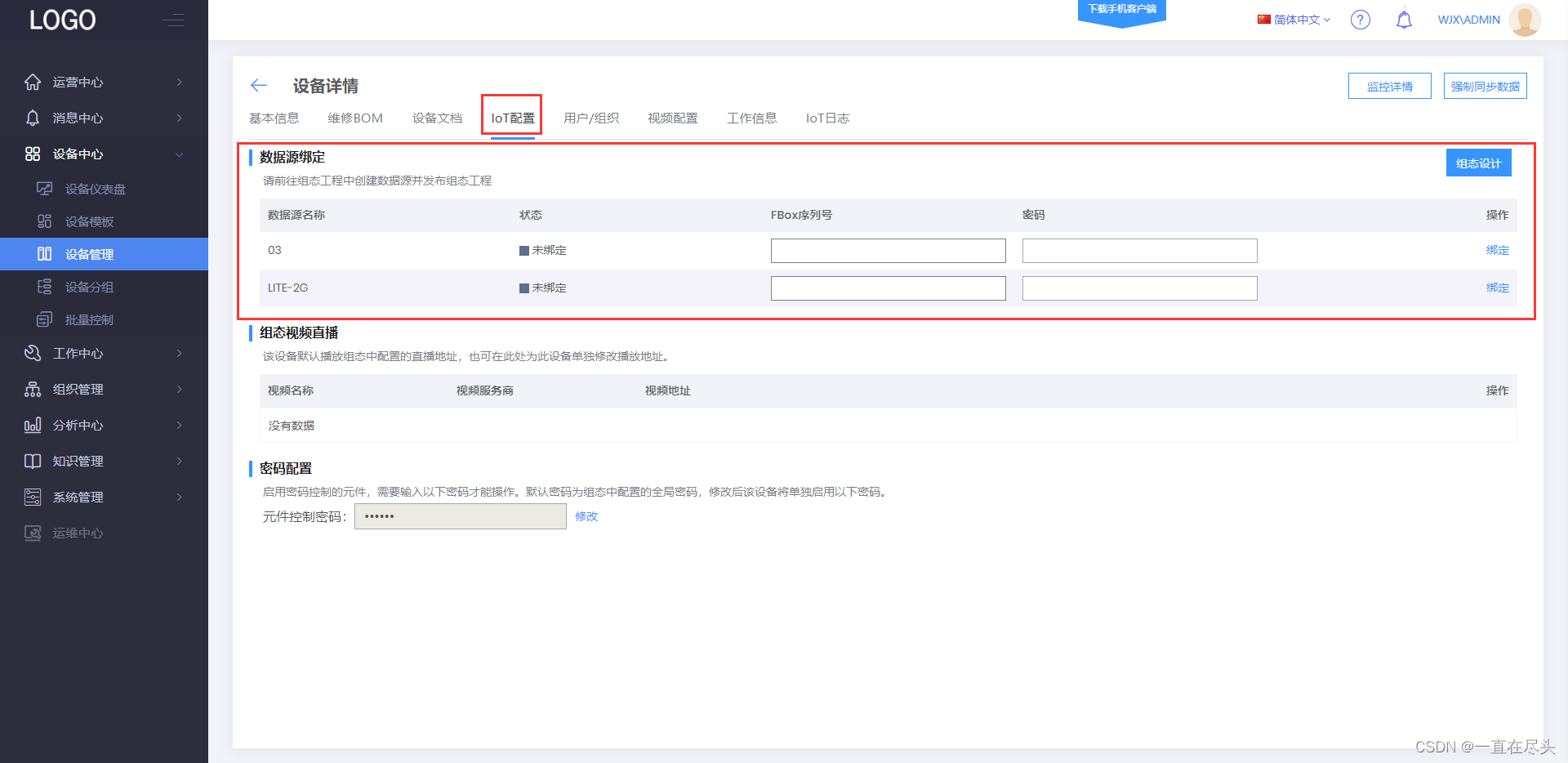Click the LITE-2G data source name

pos(288,288)
